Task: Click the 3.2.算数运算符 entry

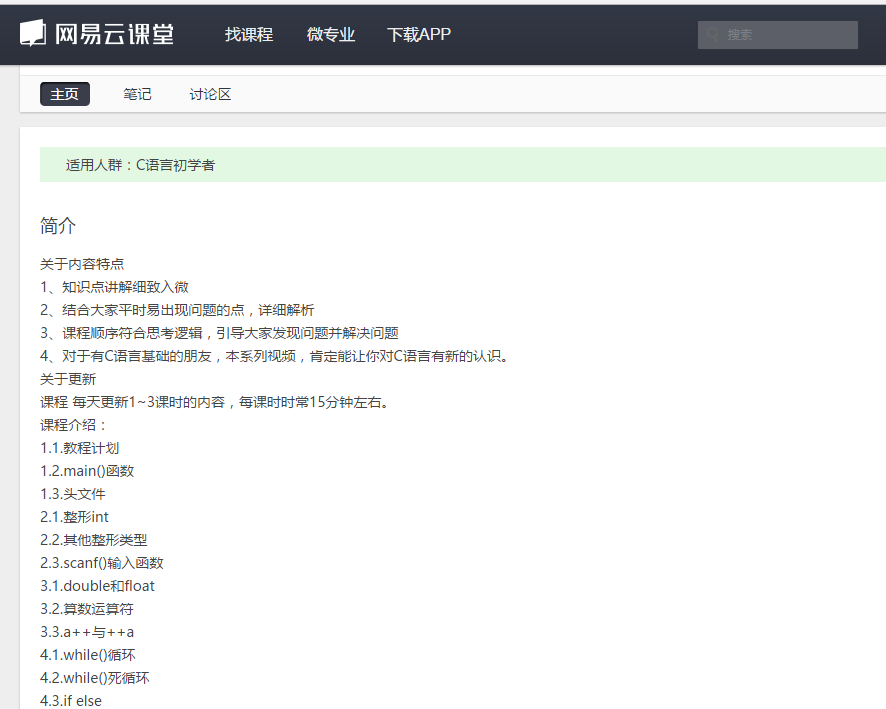Action: (87, 609)
